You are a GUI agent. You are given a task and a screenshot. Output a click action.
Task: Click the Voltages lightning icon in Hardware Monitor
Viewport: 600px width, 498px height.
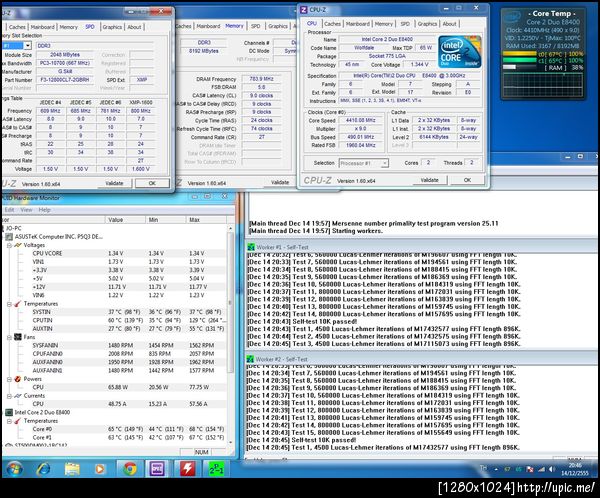(x=18, y=245)
